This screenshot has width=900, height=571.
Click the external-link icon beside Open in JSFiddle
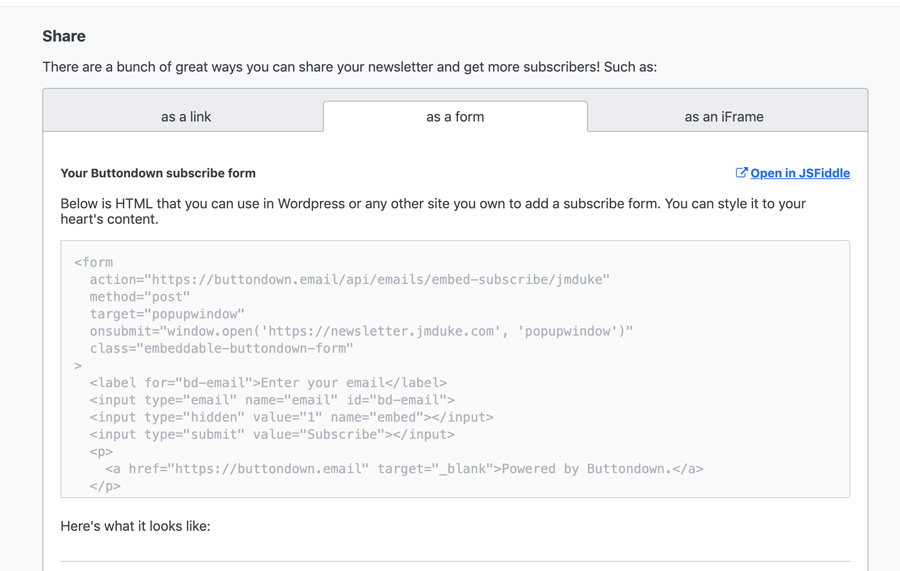[x=741, y=173]
